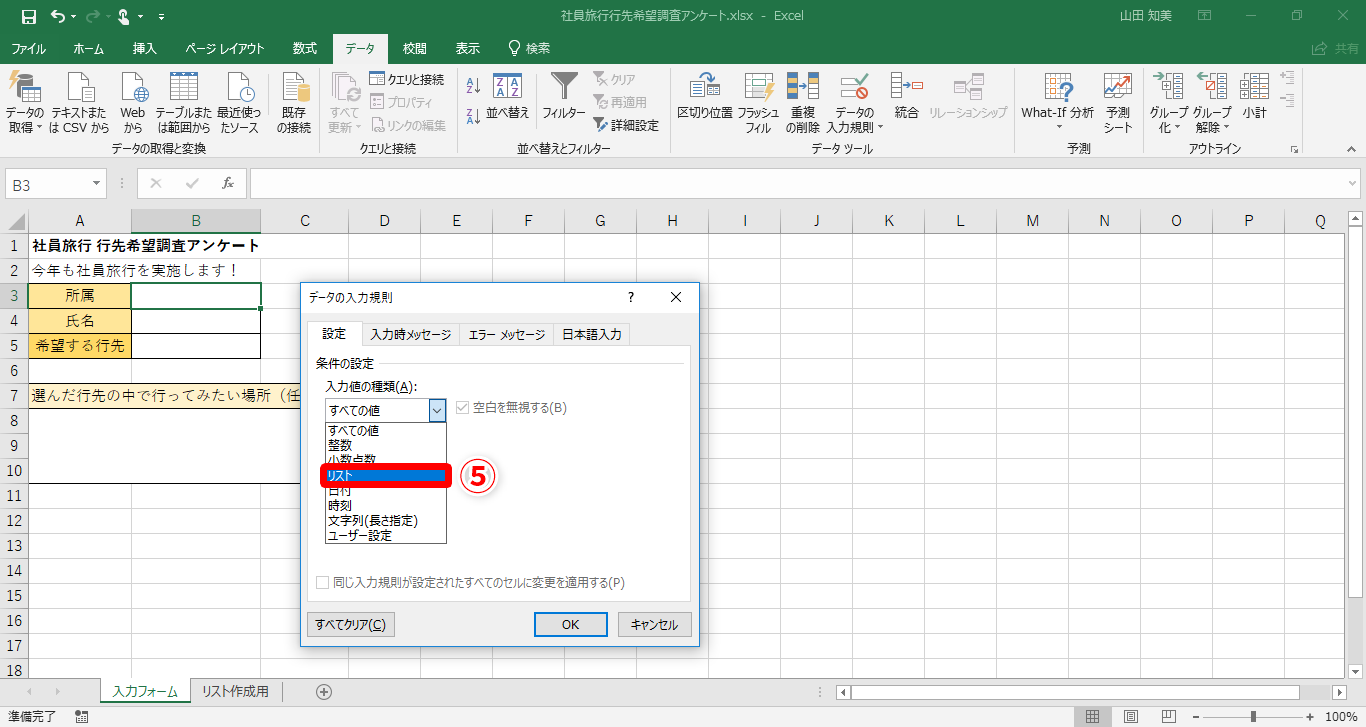The image size is (1366, 727).
Task: Toggle Ignore blank (空白を無視する) checkbox
Action: coord(462,408)
